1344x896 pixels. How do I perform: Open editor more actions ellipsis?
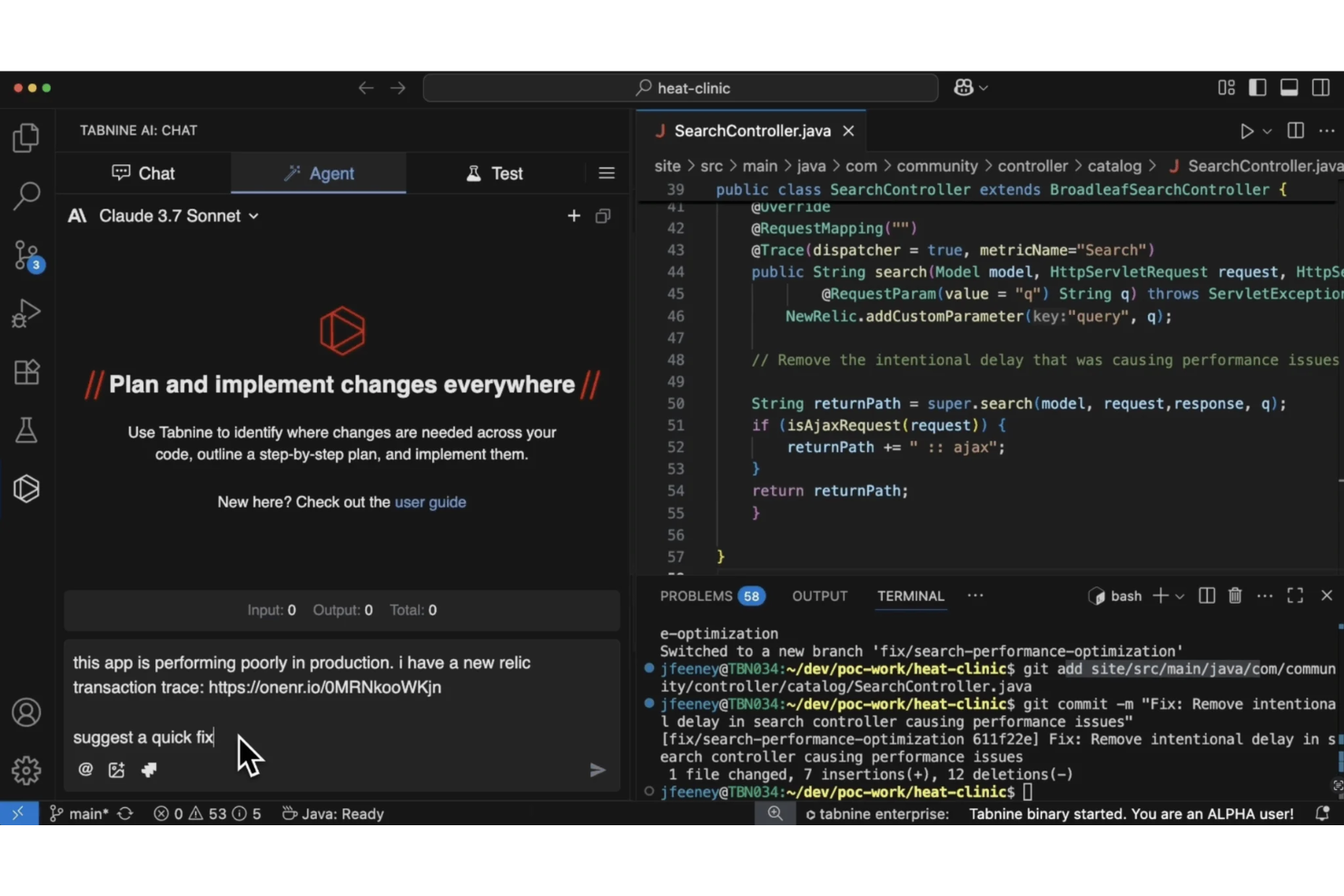(1327, 131)
